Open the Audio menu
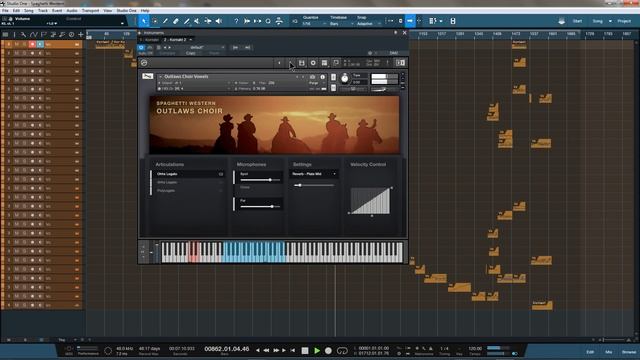 72,11
